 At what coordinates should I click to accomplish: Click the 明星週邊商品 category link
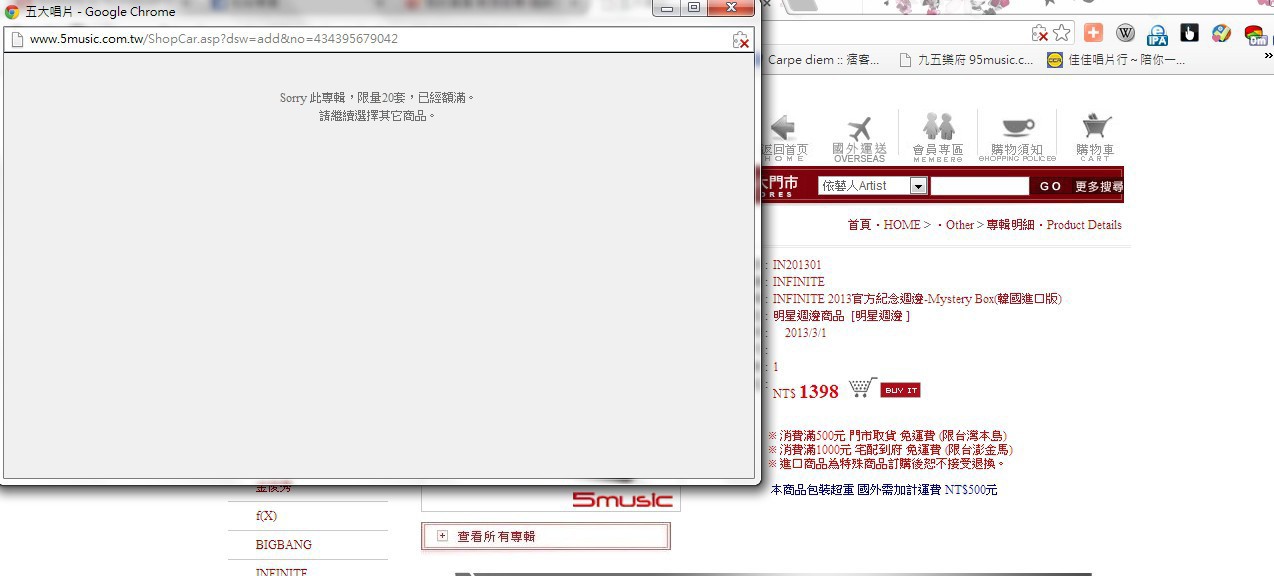(x=809, y=316)
